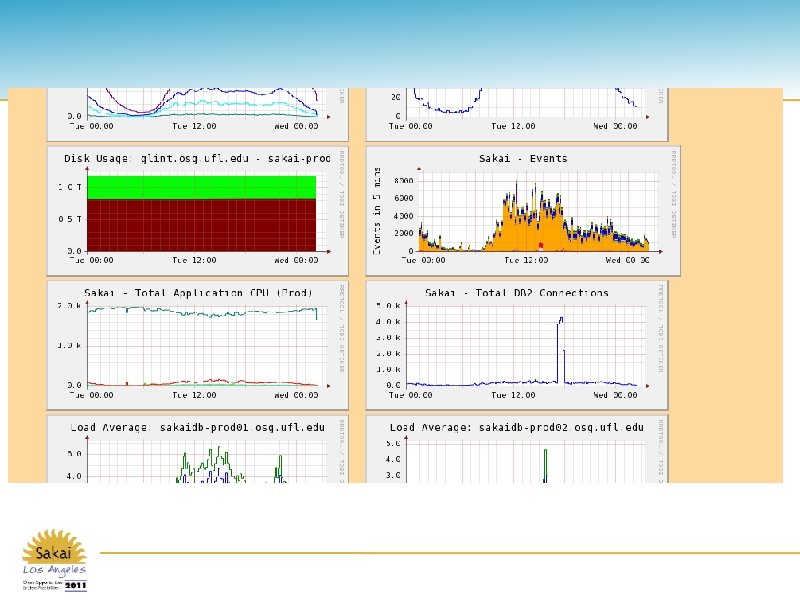This screenshot has height=600, width=800.
Task: Open the Sakai Total Application CPU graph
Action: pos(197,345)
